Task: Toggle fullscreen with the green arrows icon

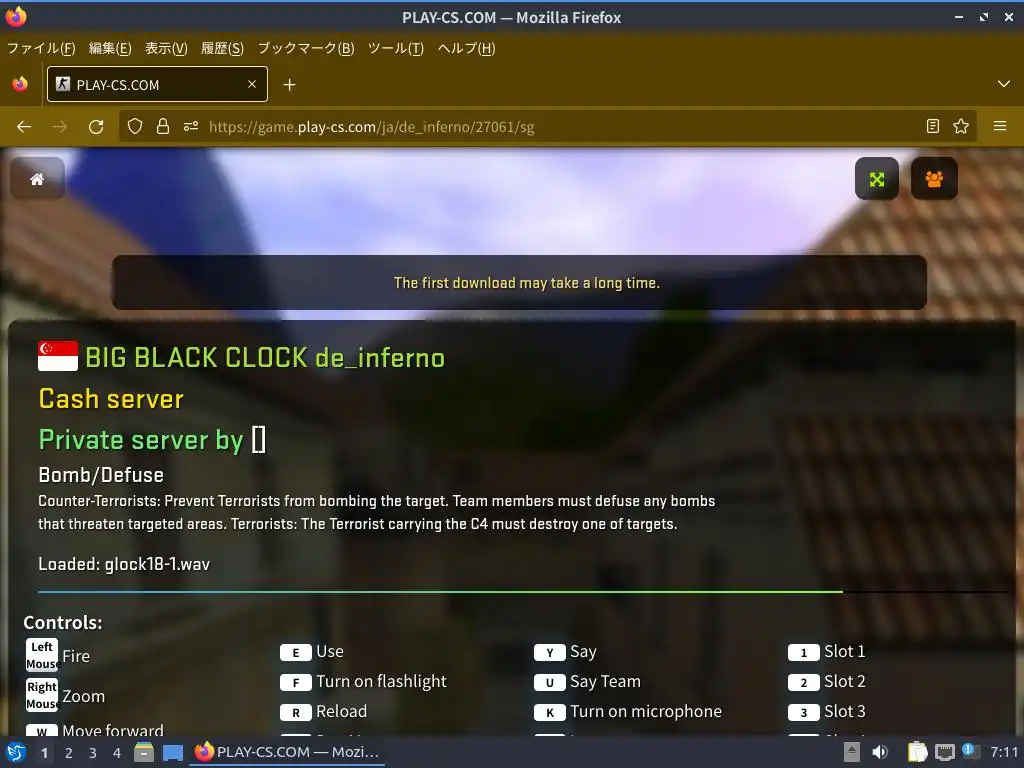Action: pos(876,178)
